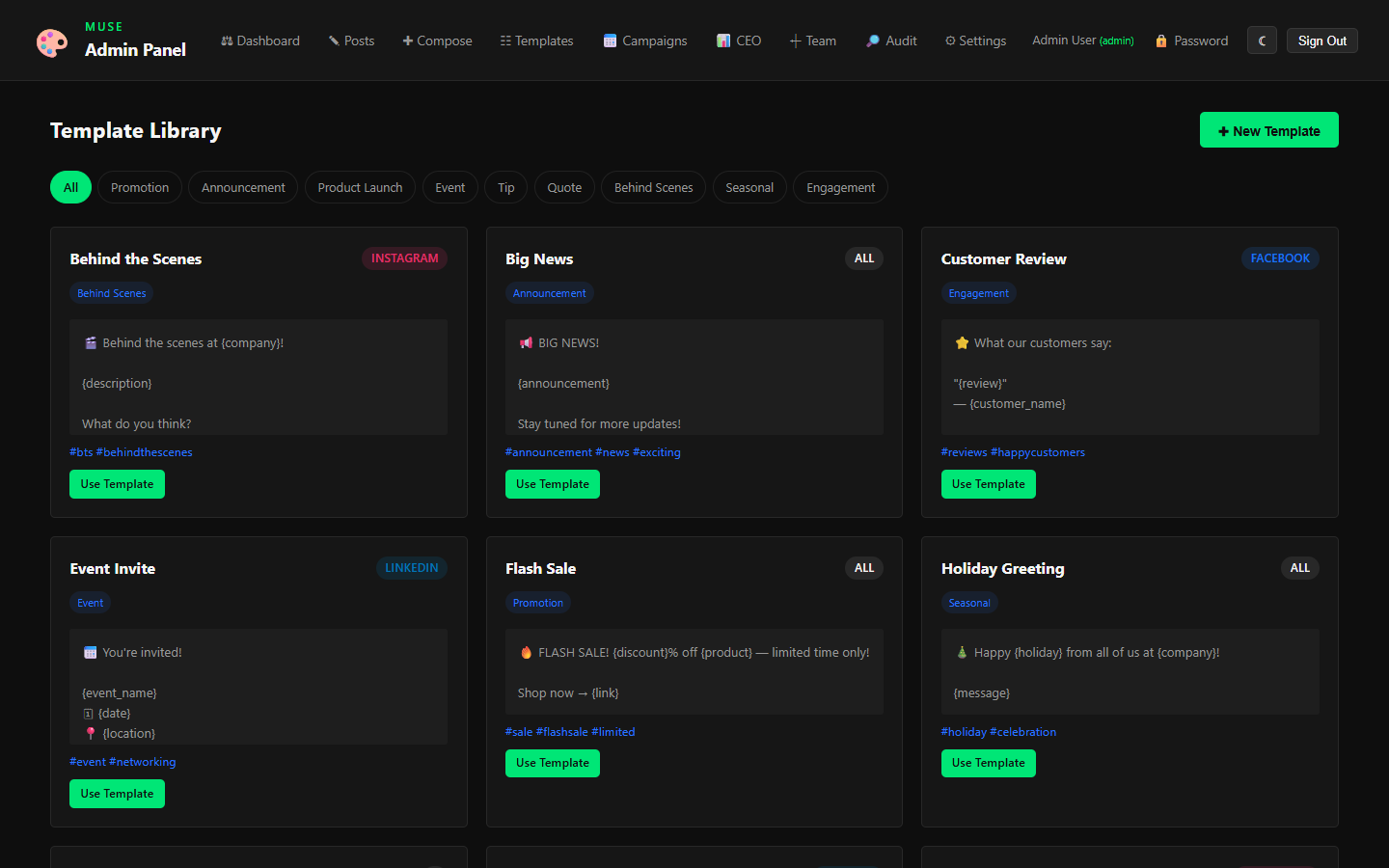
Task: Click the Sign Out button
Action: 1321,41
